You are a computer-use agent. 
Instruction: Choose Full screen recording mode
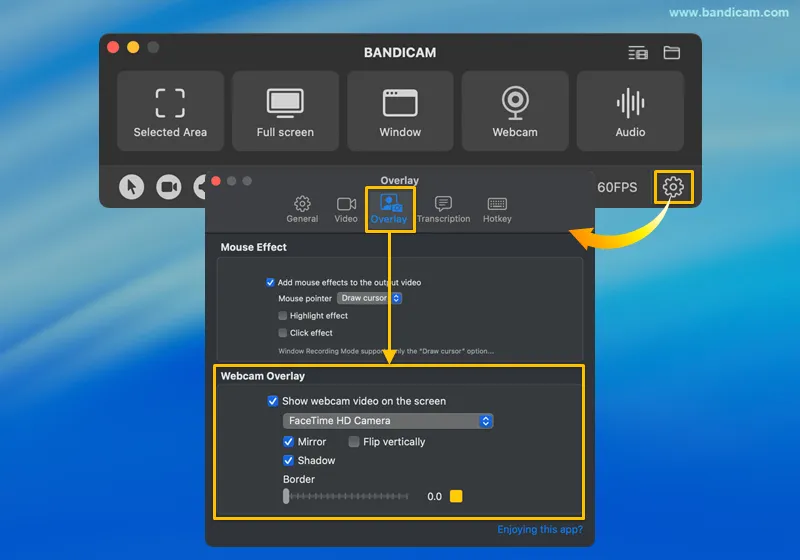285,111
